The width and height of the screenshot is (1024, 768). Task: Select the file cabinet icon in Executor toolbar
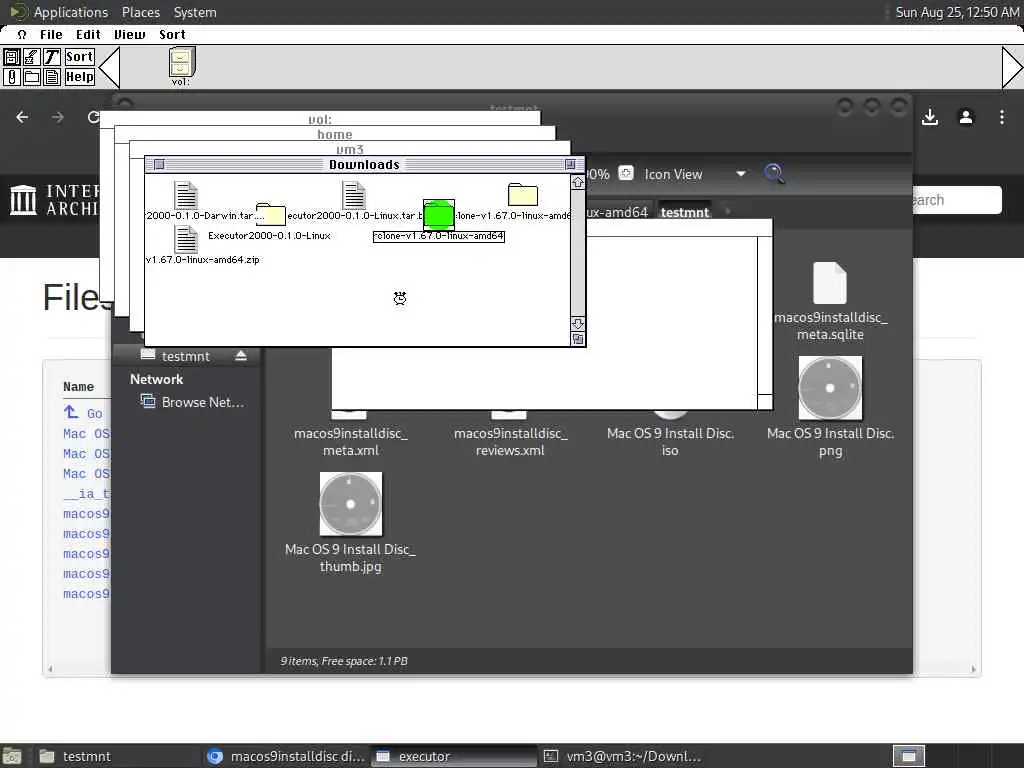tap(11, 57)
